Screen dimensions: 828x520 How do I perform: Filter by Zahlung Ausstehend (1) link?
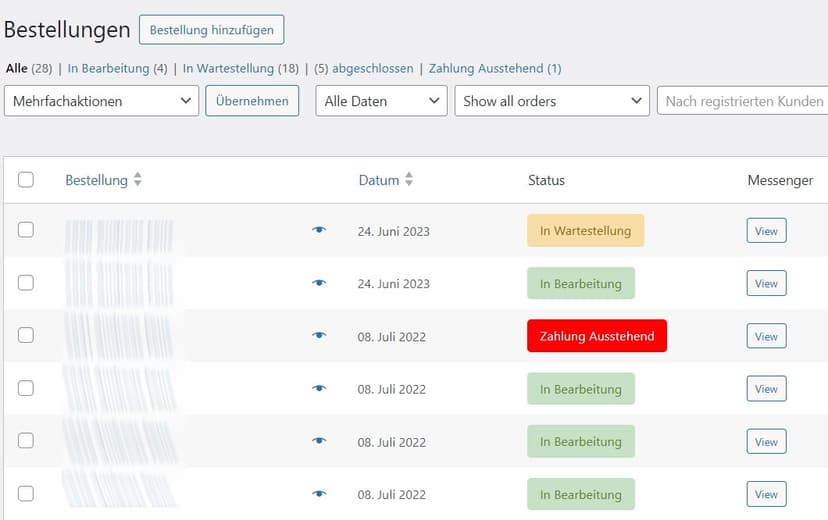495,69
